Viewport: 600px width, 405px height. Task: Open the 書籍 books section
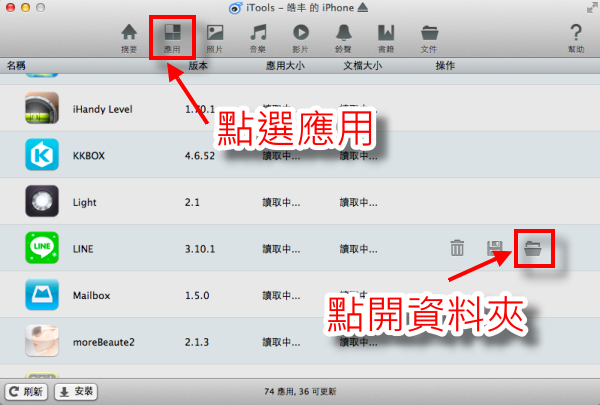[386, 38]
